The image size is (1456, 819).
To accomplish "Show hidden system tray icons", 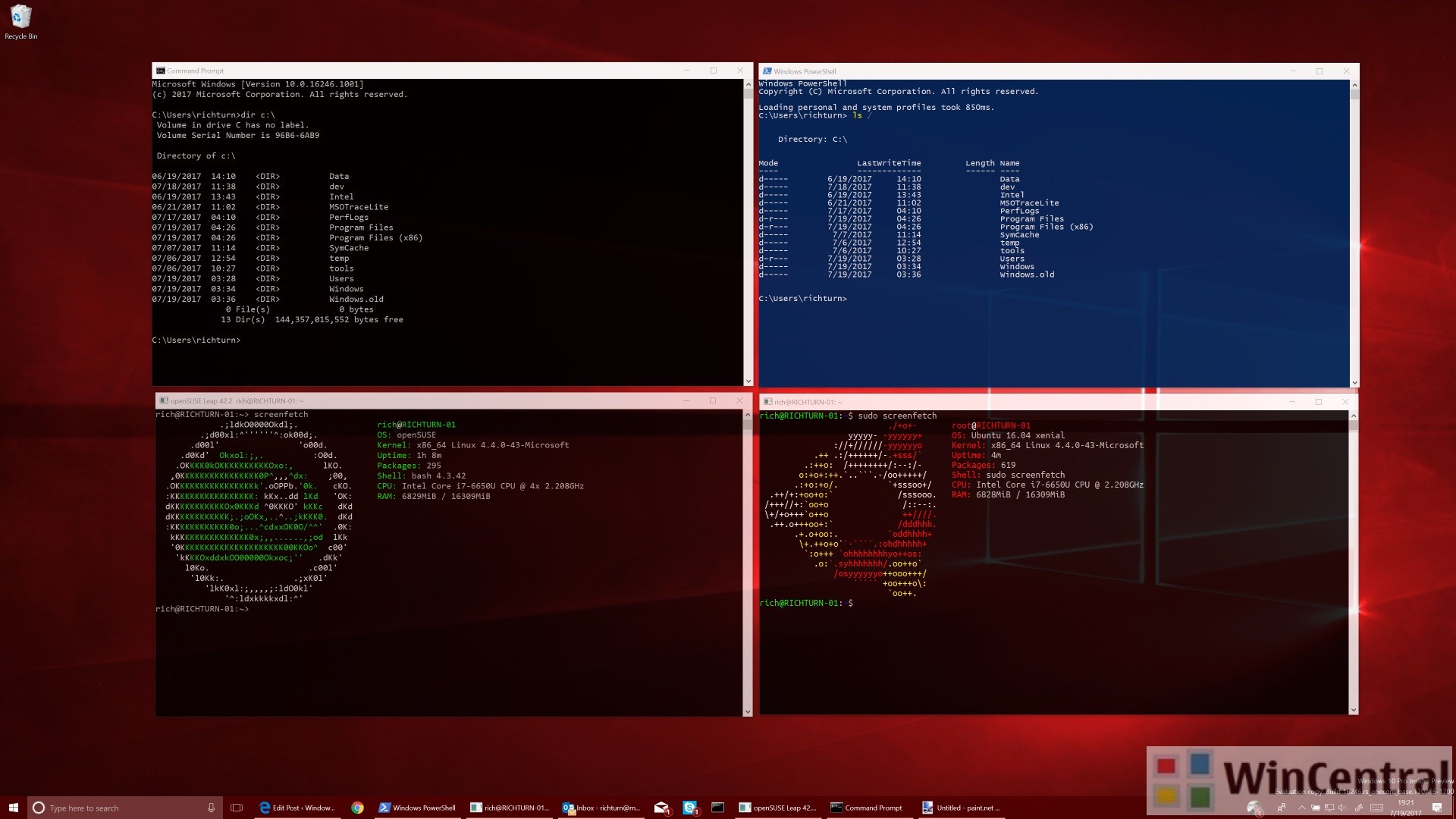I will coord(1302,808).
